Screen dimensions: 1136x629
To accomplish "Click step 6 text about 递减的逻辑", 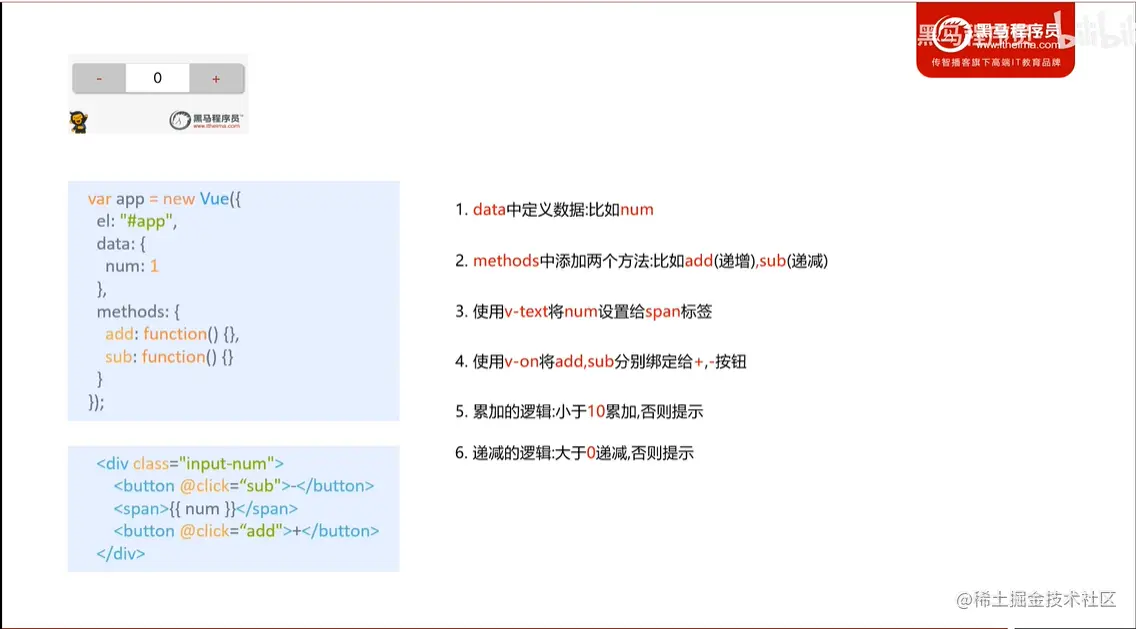I will [575, 453].
